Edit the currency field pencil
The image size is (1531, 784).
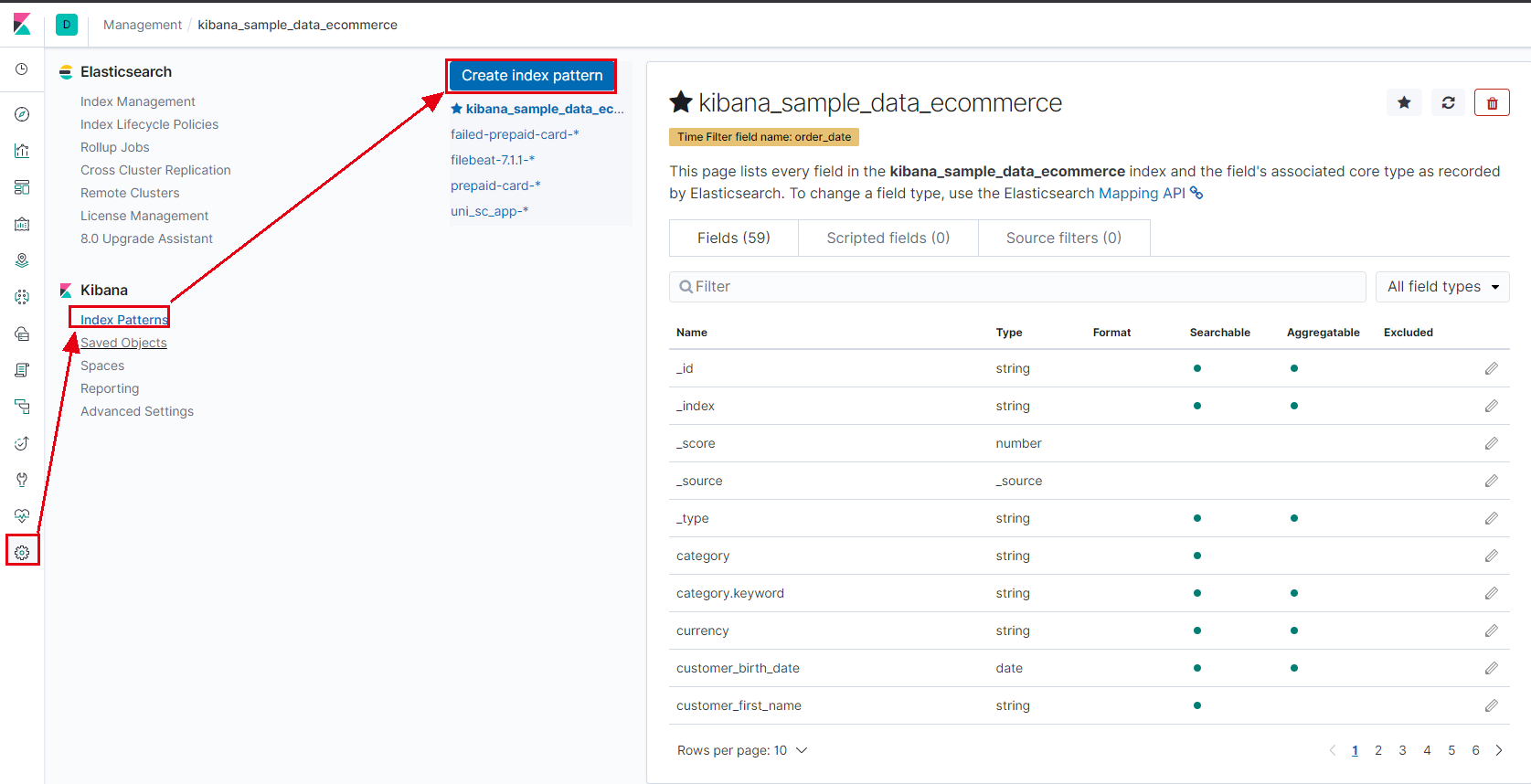pyautogui.click(x=1492, y=630)
